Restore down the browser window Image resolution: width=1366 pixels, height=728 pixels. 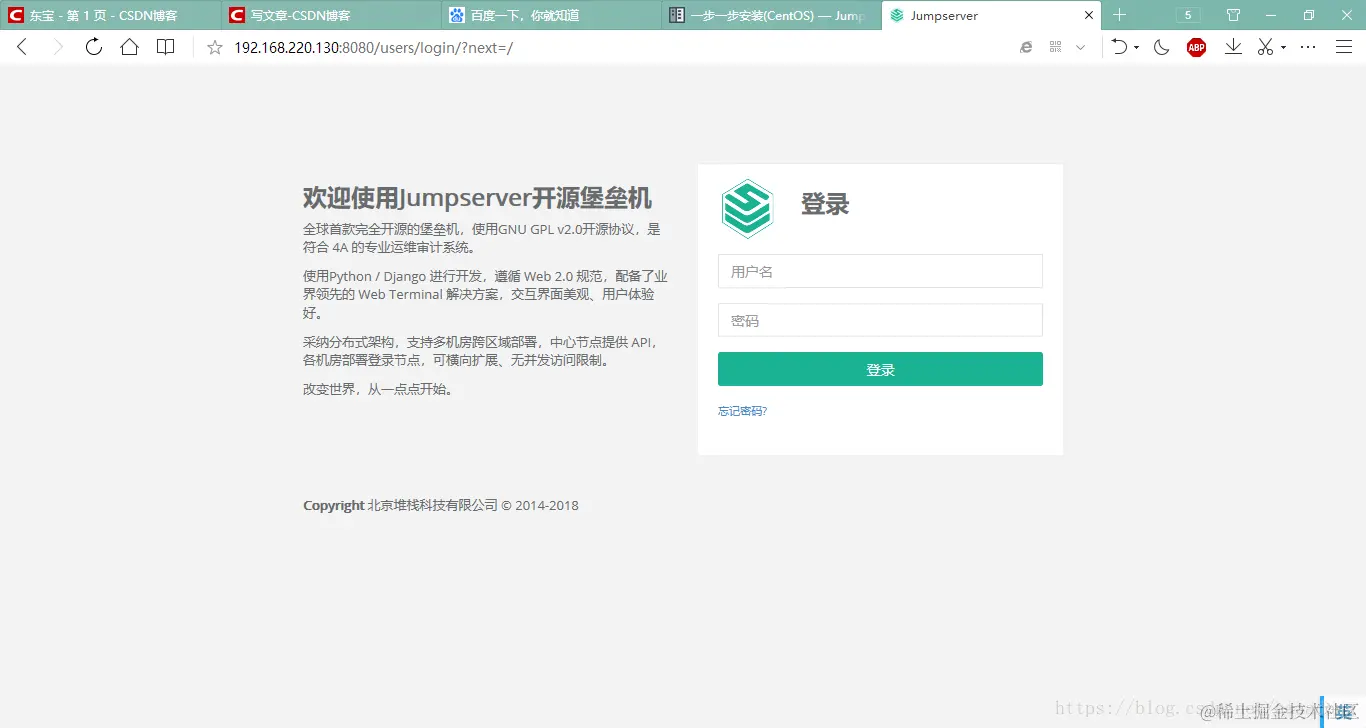tap(1309, 15)
